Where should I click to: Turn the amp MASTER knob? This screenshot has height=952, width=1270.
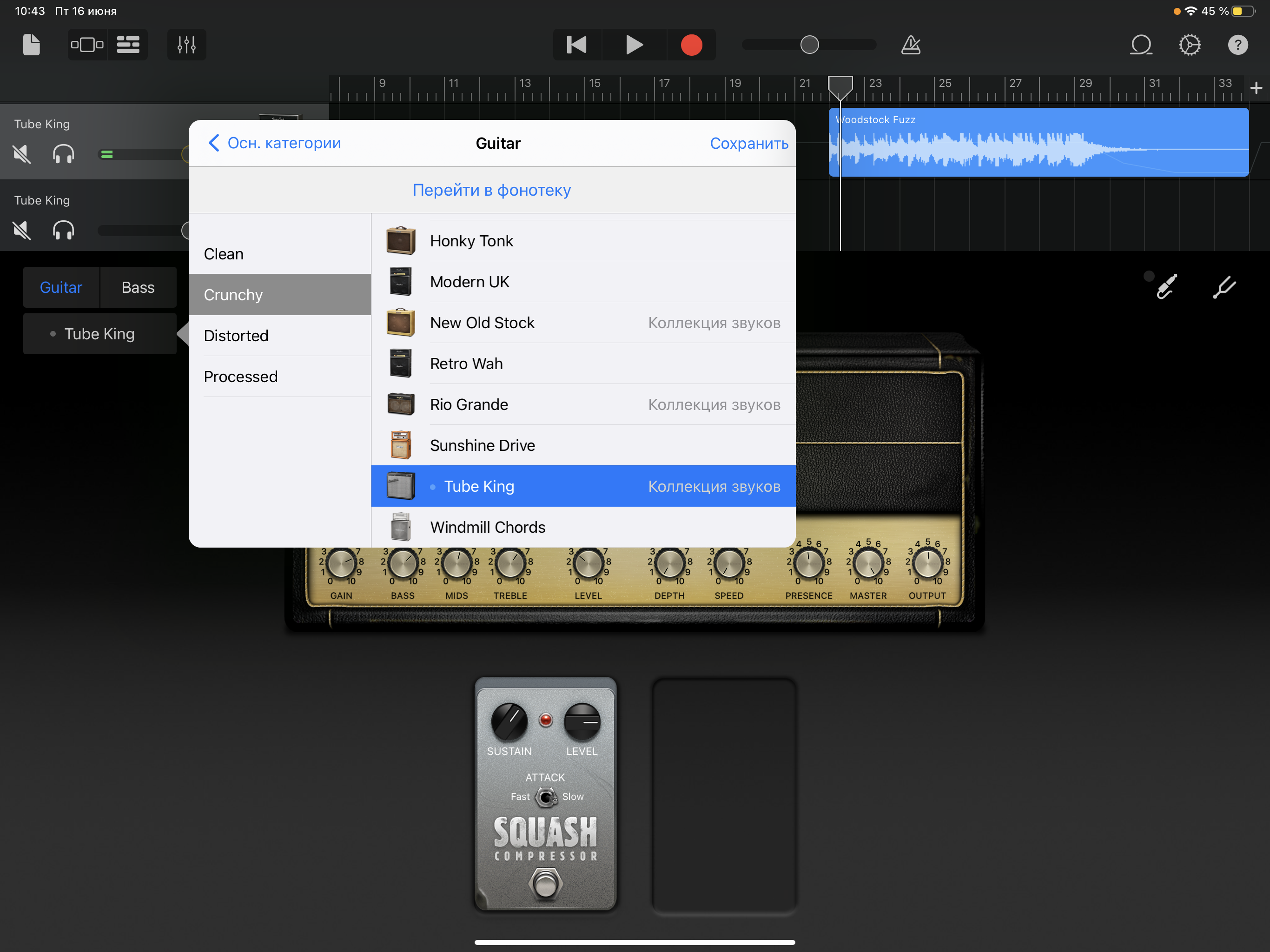coord(868,563)
